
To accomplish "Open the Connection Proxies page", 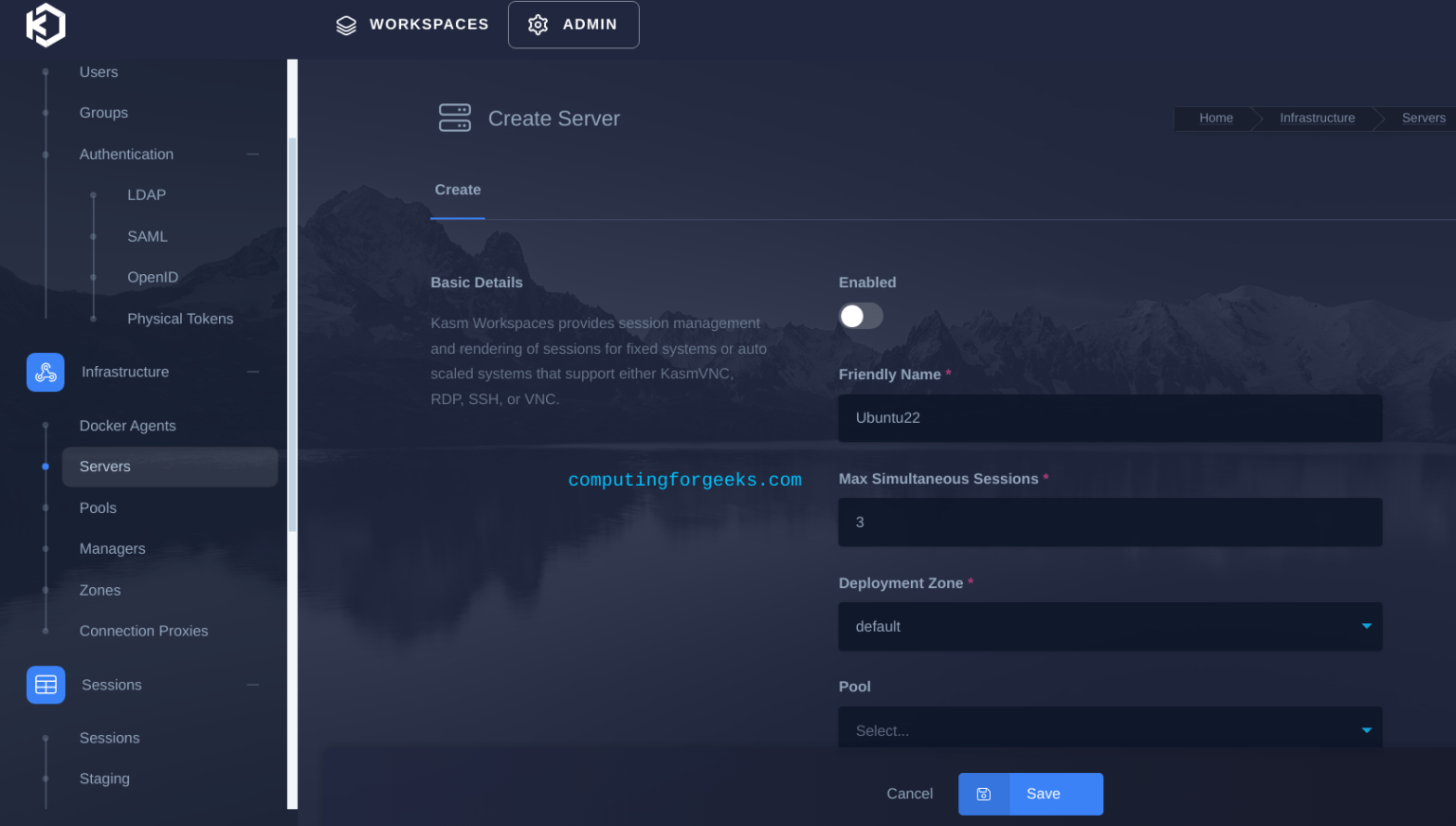I will click(143, 631).
